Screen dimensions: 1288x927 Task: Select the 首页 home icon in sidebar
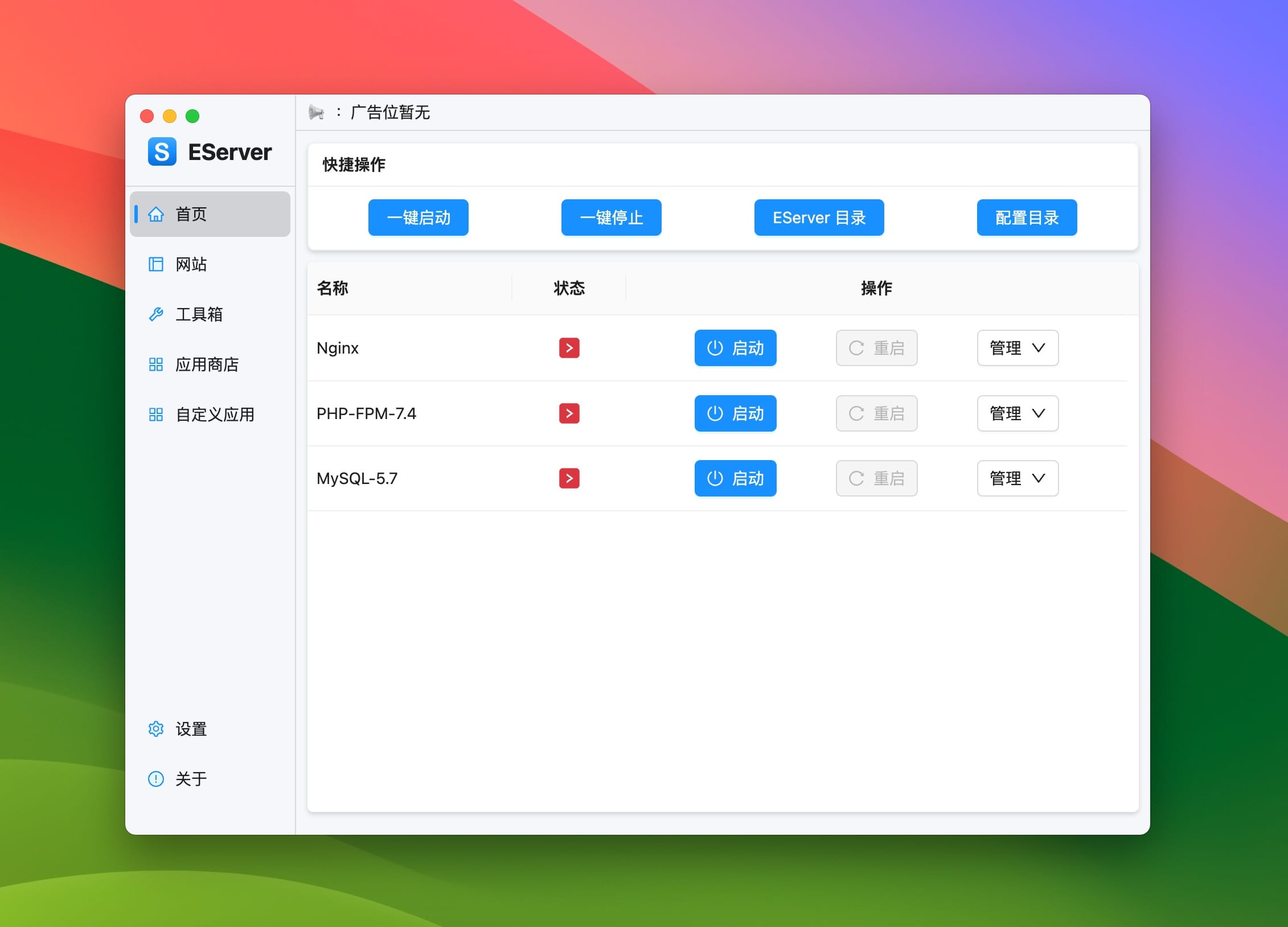tap(156, 214)
